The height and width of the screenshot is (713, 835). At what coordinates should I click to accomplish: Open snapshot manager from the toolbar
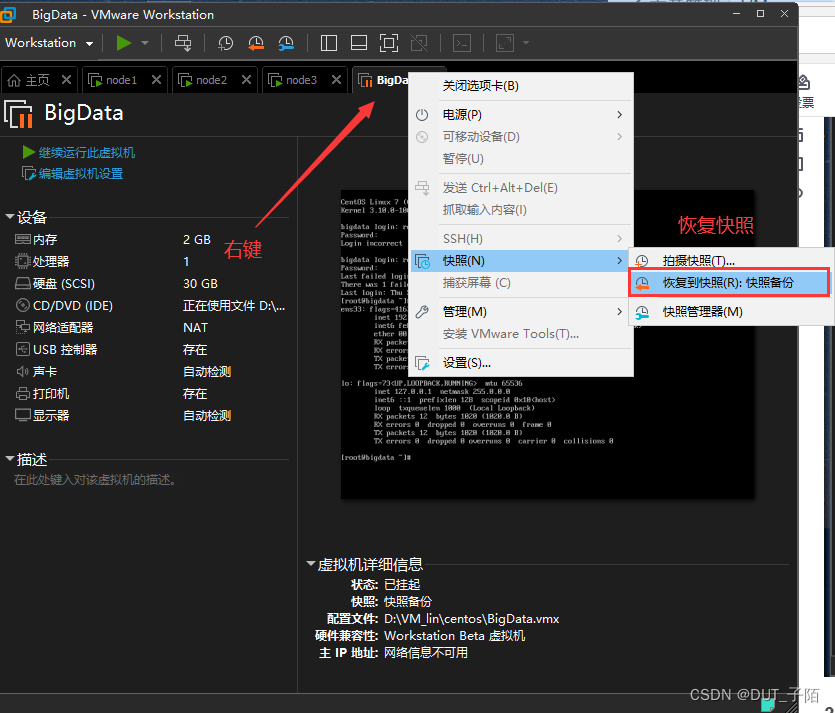[x=286, y=43]
